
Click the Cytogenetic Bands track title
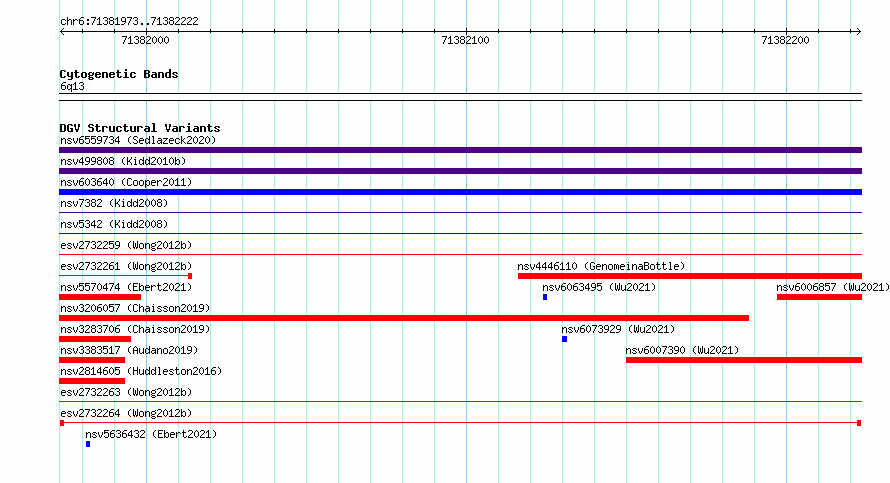point(119,74)
